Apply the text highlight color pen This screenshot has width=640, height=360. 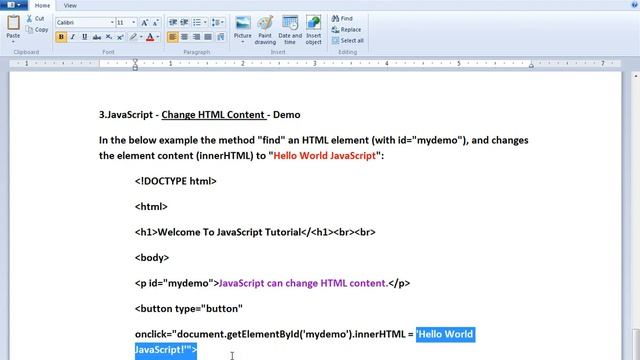[133, 37]
